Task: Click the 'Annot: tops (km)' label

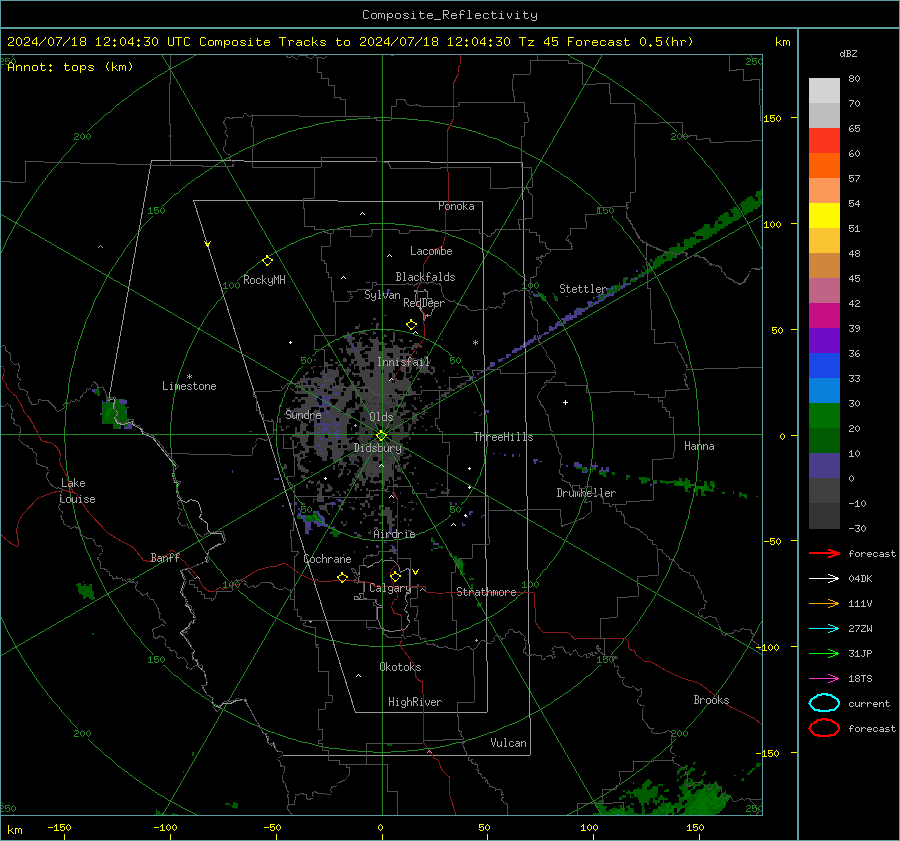Action: [x=70, y=67]
